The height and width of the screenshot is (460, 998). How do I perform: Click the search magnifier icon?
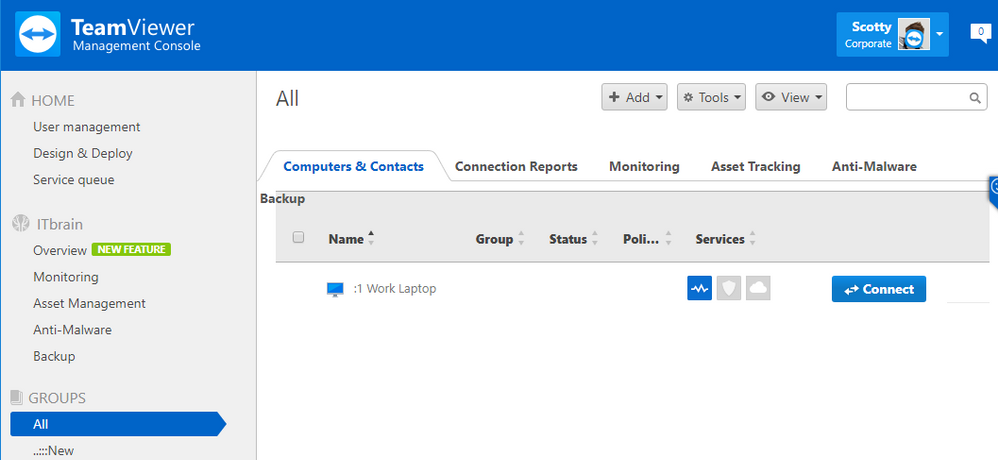[974, 97]
